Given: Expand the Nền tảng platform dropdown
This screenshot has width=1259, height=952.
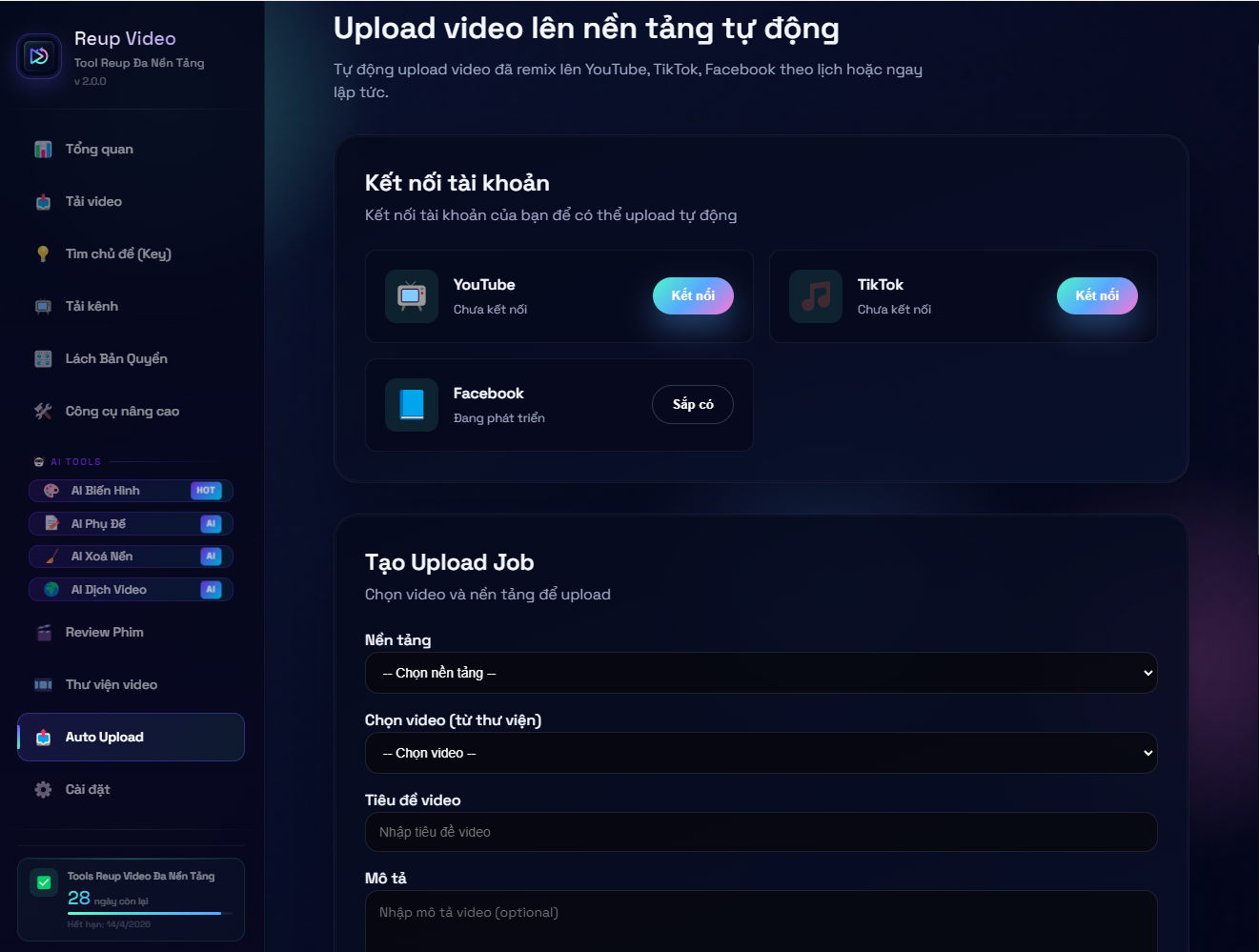Looking at the screenshot, I should [x=761, y=673].
